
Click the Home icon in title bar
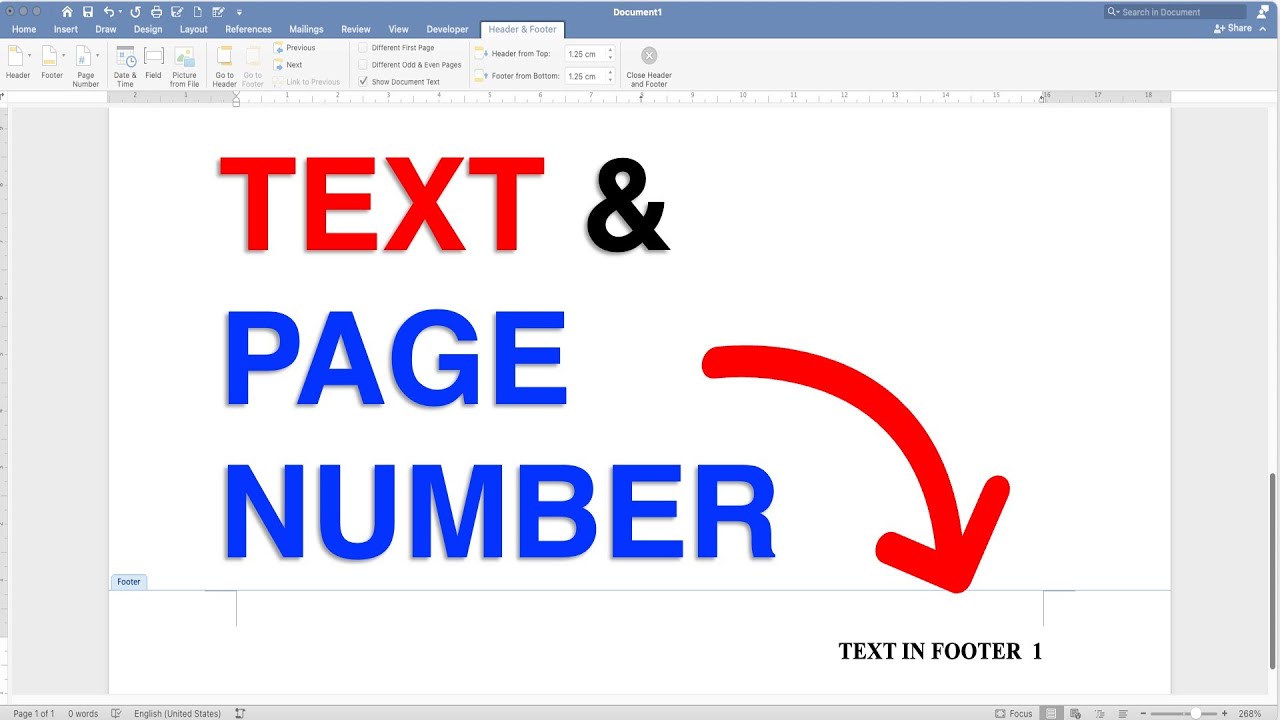tap(67, 12)
